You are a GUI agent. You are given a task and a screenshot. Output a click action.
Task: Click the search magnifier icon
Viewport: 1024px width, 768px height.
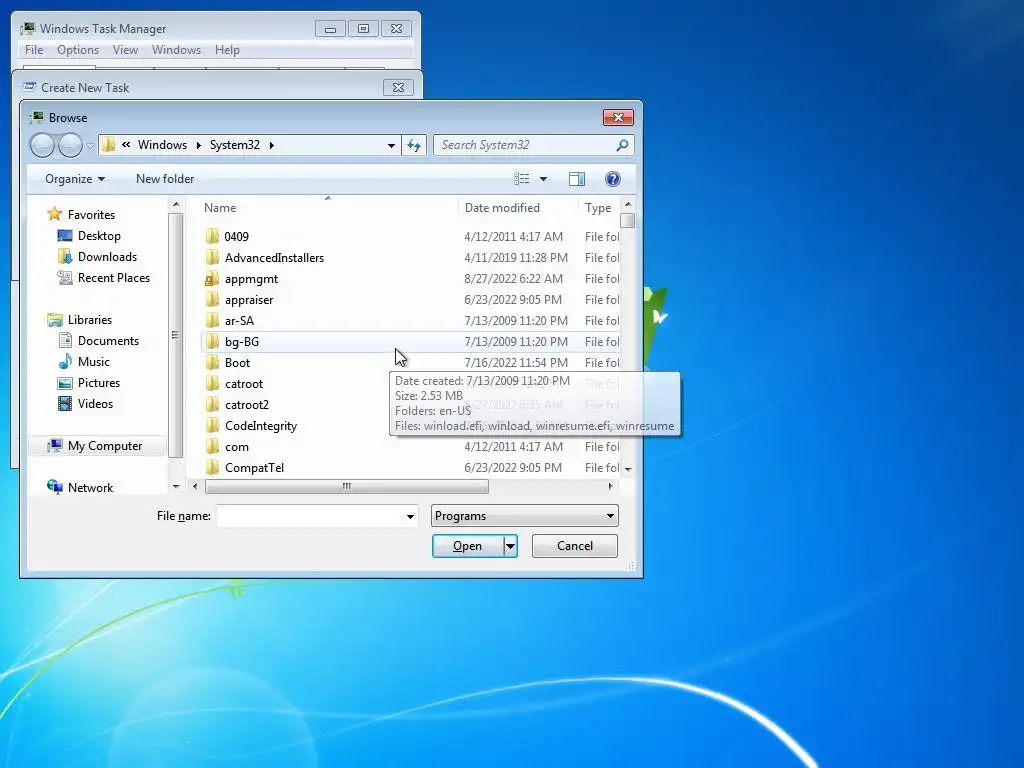(x=622, y=145)
